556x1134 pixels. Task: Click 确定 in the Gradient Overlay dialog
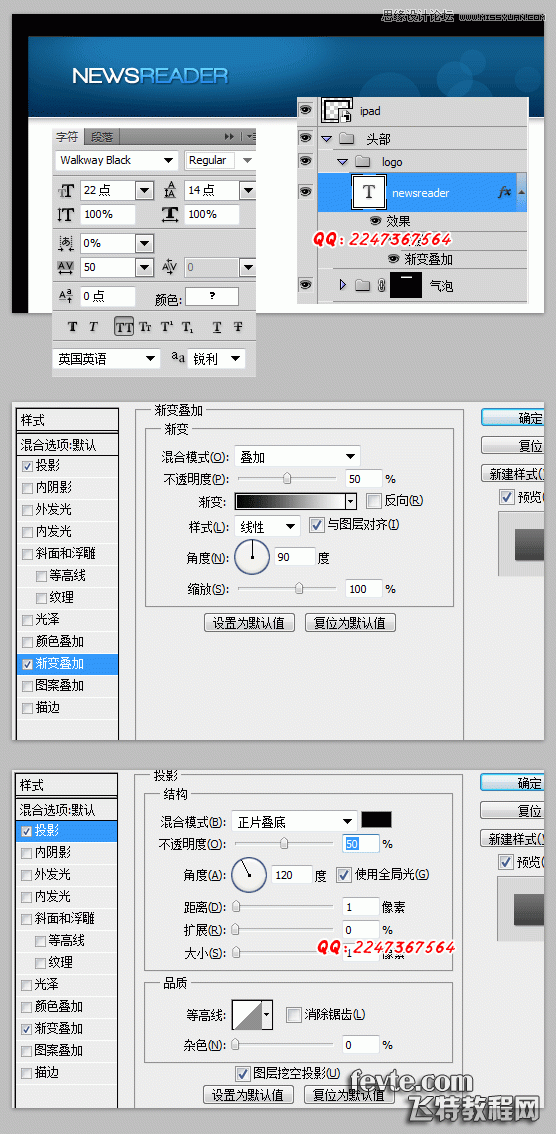(x=513, y=417)
